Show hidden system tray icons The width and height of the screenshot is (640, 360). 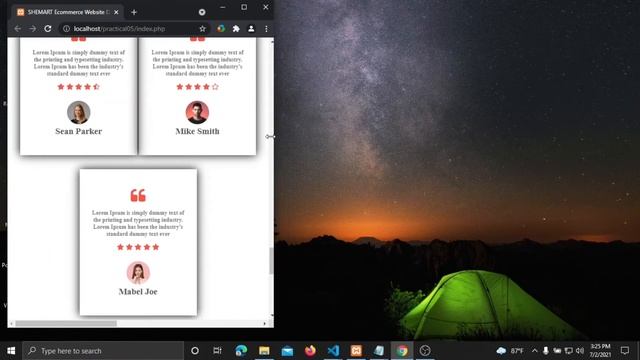point(534,351)
